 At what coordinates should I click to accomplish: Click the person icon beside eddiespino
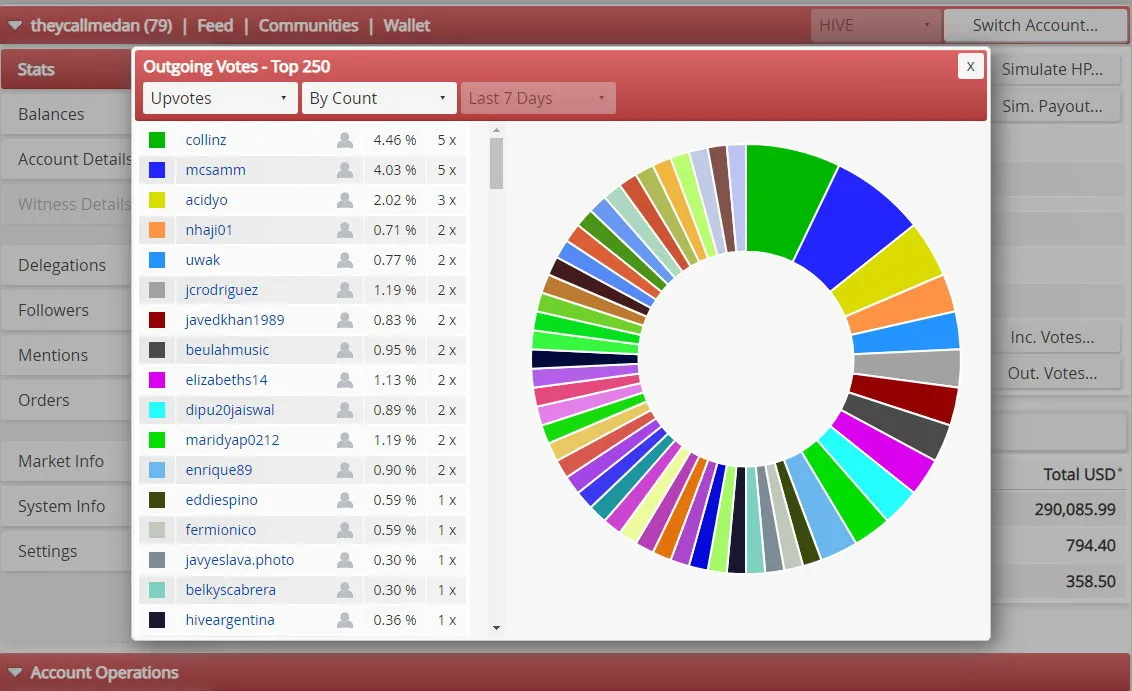click(x=345, y=500)
